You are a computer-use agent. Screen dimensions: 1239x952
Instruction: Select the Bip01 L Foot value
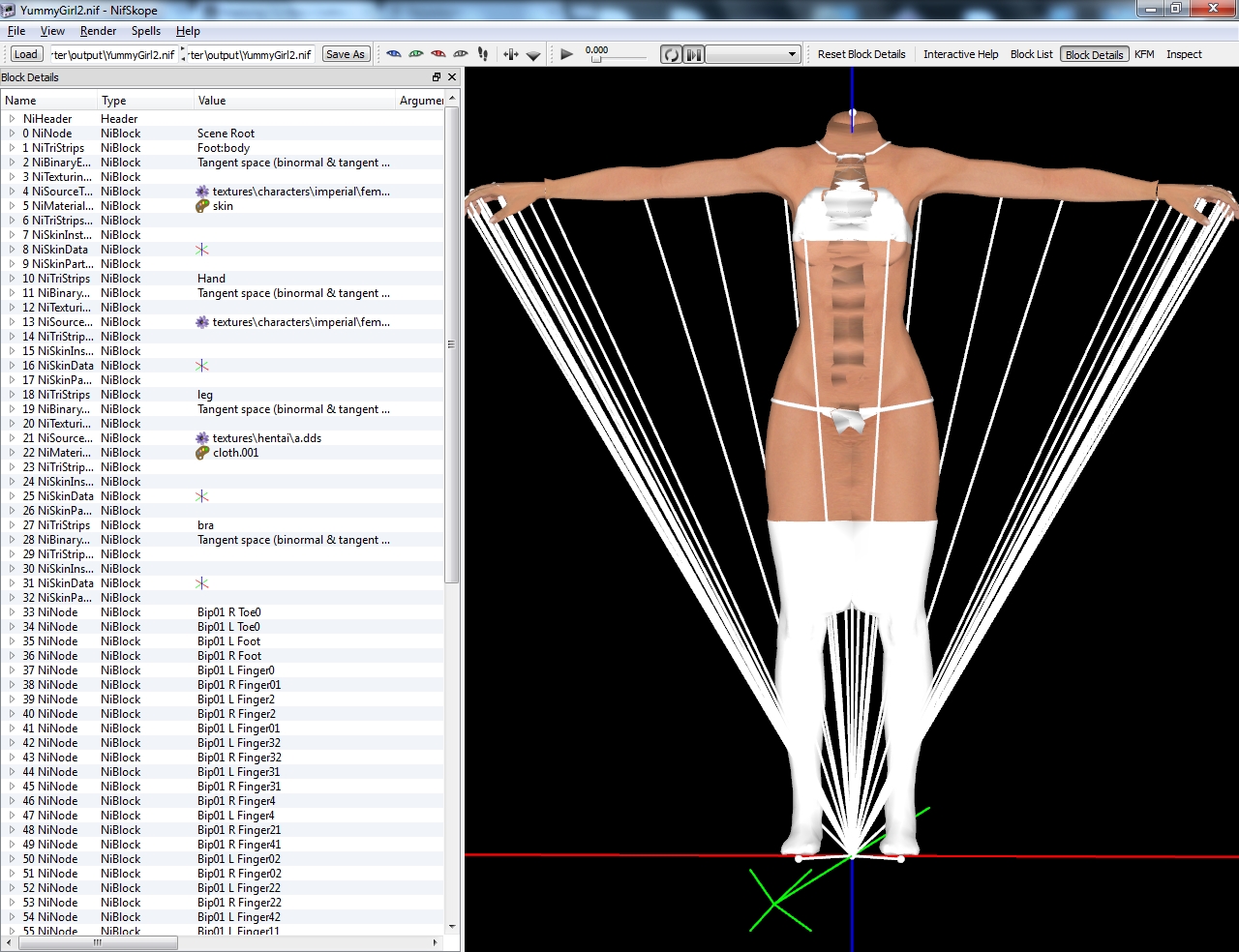228,641
